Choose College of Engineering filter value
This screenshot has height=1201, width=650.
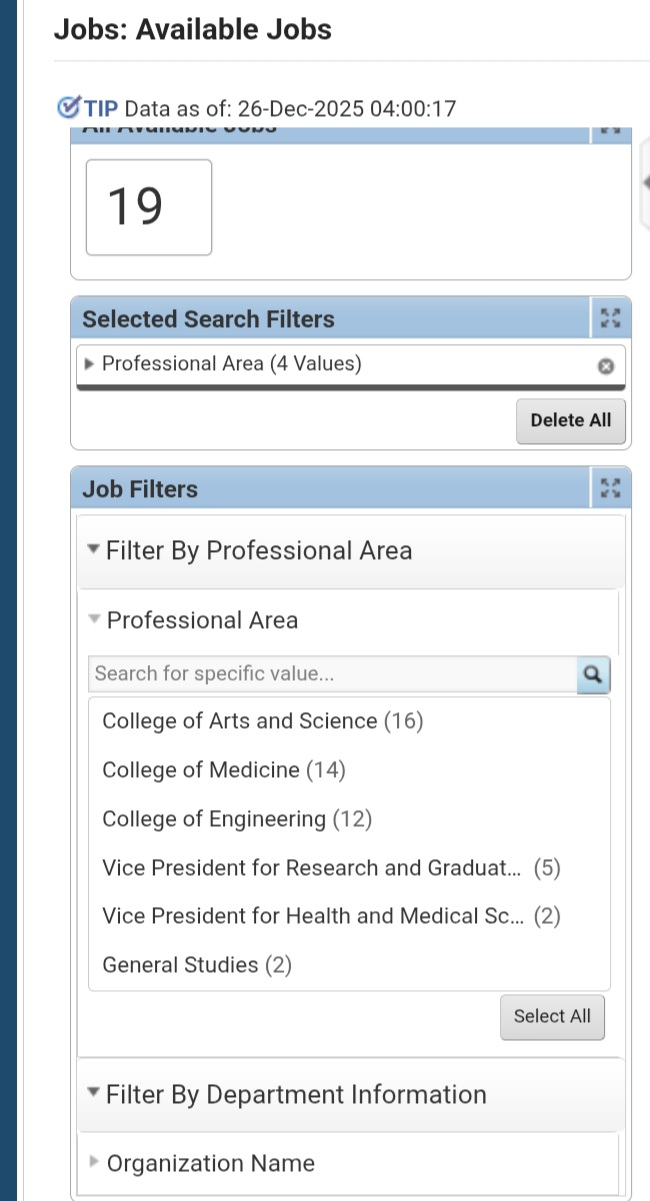pyautogui.click(x=236, y=819)
